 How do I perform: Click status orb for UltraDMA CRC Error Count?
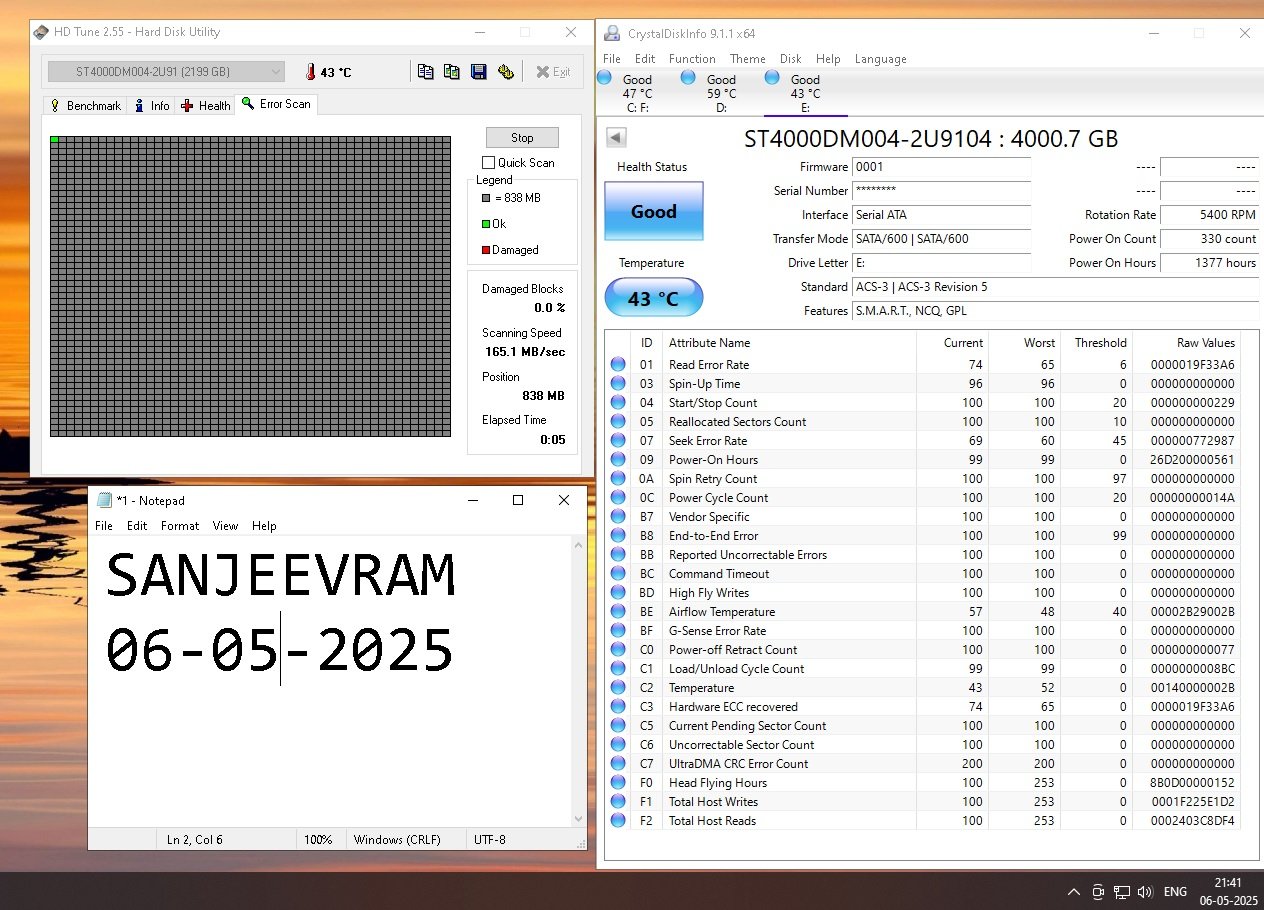point(618,764)
